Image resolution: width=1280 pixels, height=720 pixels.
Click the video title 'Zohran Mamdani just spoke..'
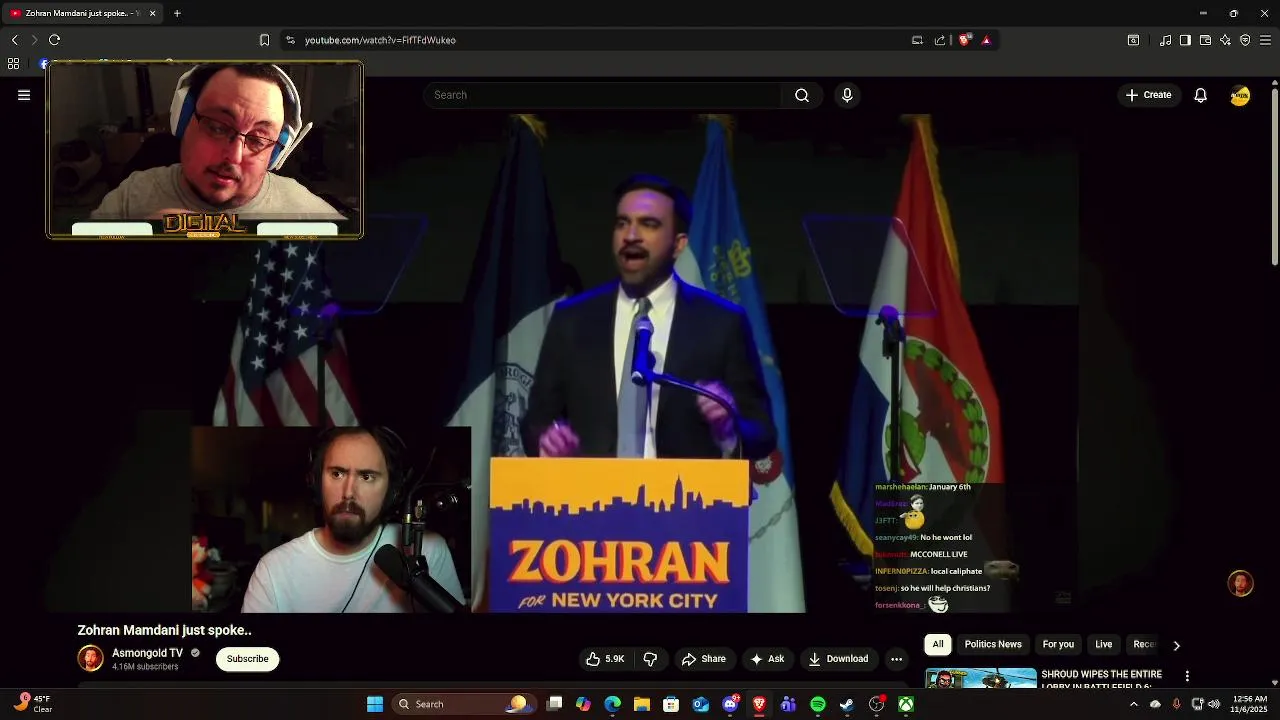point(164,631)
